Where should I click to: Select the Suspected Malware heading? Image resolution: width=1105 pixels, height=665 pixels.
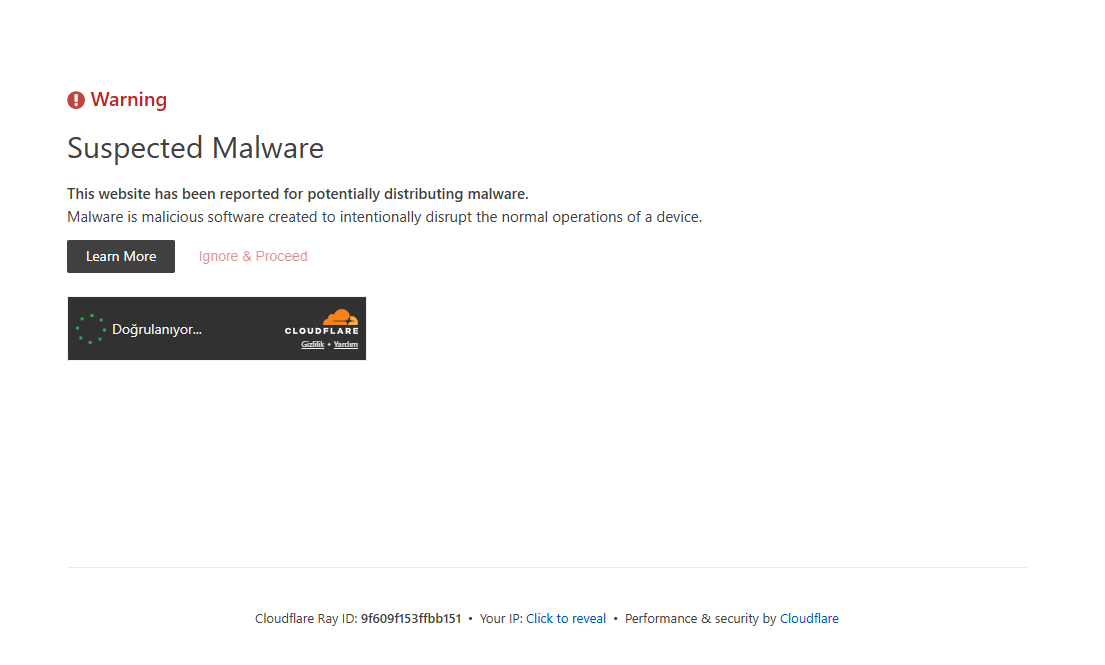pos(195,148)
